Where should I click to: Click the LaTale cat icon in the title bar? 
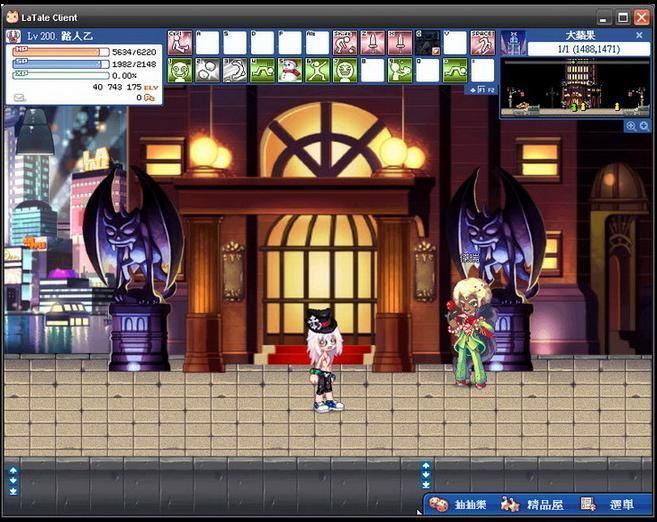pyautogui.click(x=12, y=17)
